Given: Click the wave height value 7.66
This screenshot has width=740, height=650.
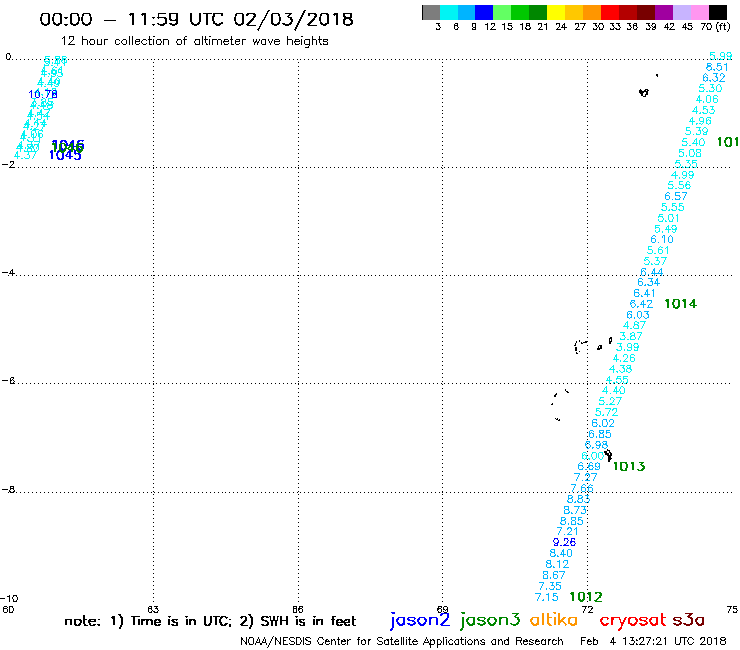Looking at the screenshot, I should 582,488.
